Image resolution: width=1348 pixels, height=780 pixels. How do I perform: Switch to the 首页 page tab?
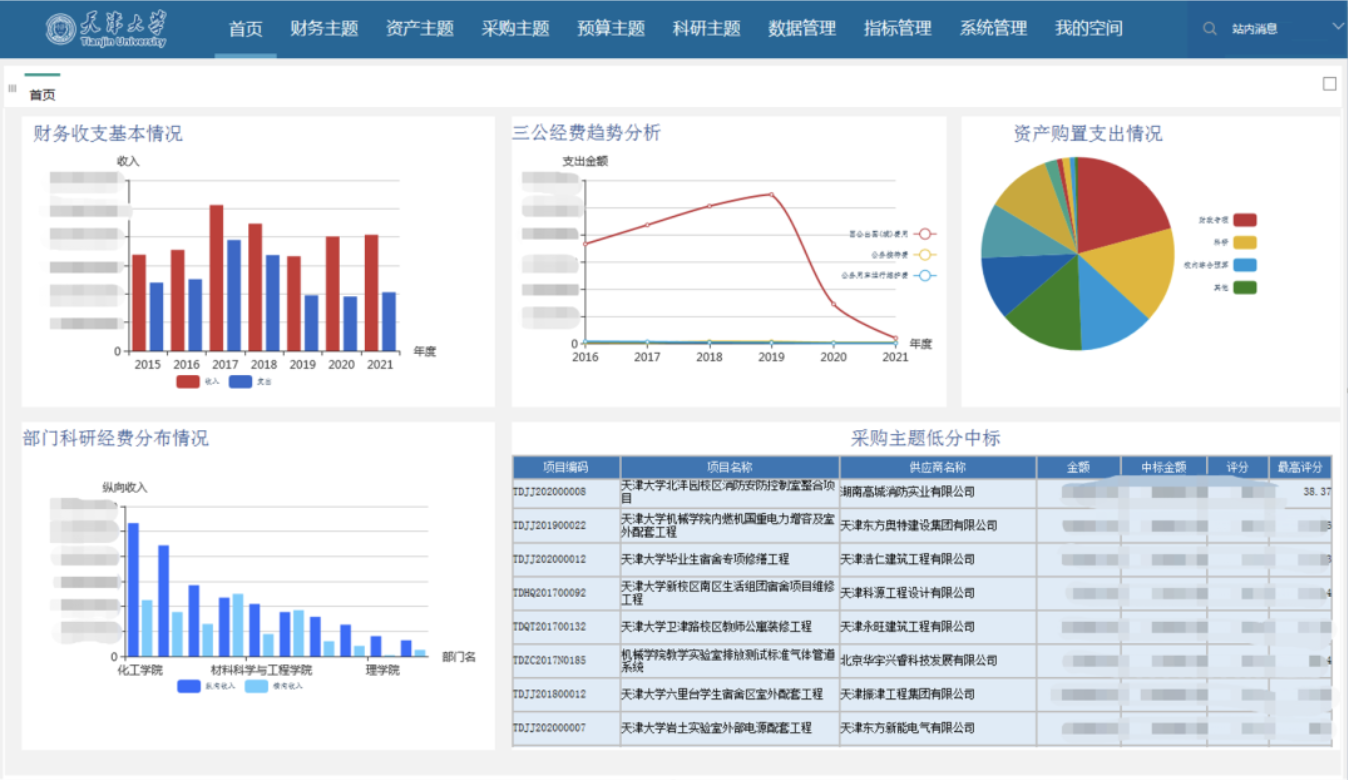42,95
